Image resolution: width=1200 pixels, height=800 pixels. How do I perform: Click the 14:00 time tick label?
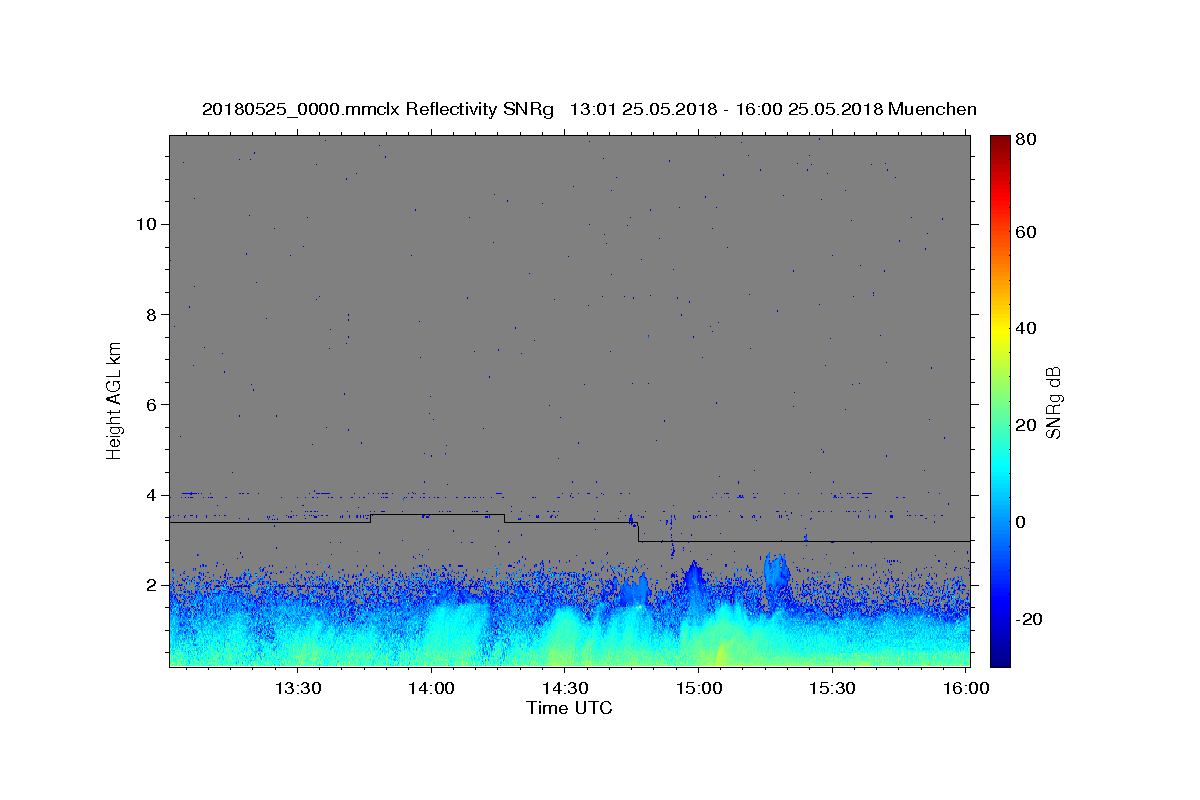(431, 688)
